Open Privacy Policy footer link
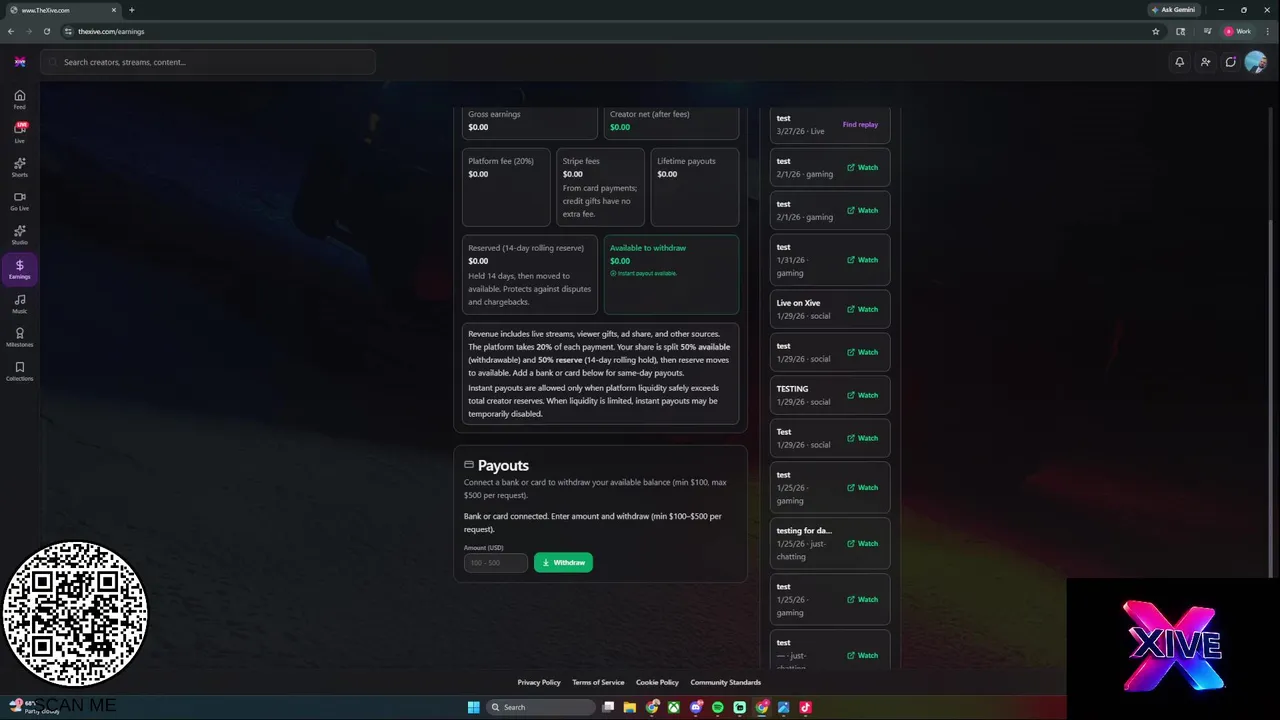The width and height of the screenshot is (1280, 720). click(539, 683)
